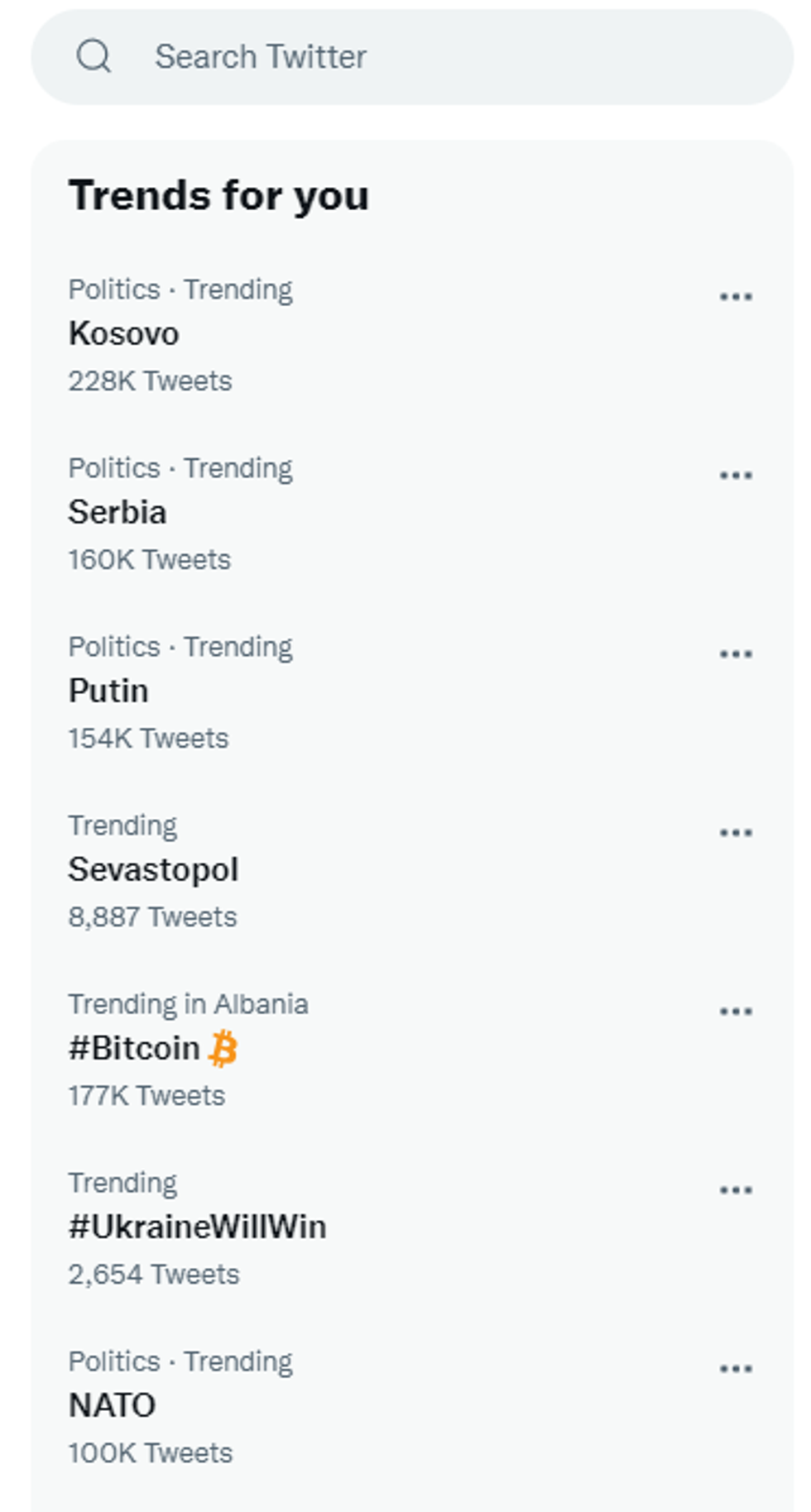Open the #UkraineWillWin hashtag trend
This screenshot has height=1512, width=811.
click(197, 1227)
